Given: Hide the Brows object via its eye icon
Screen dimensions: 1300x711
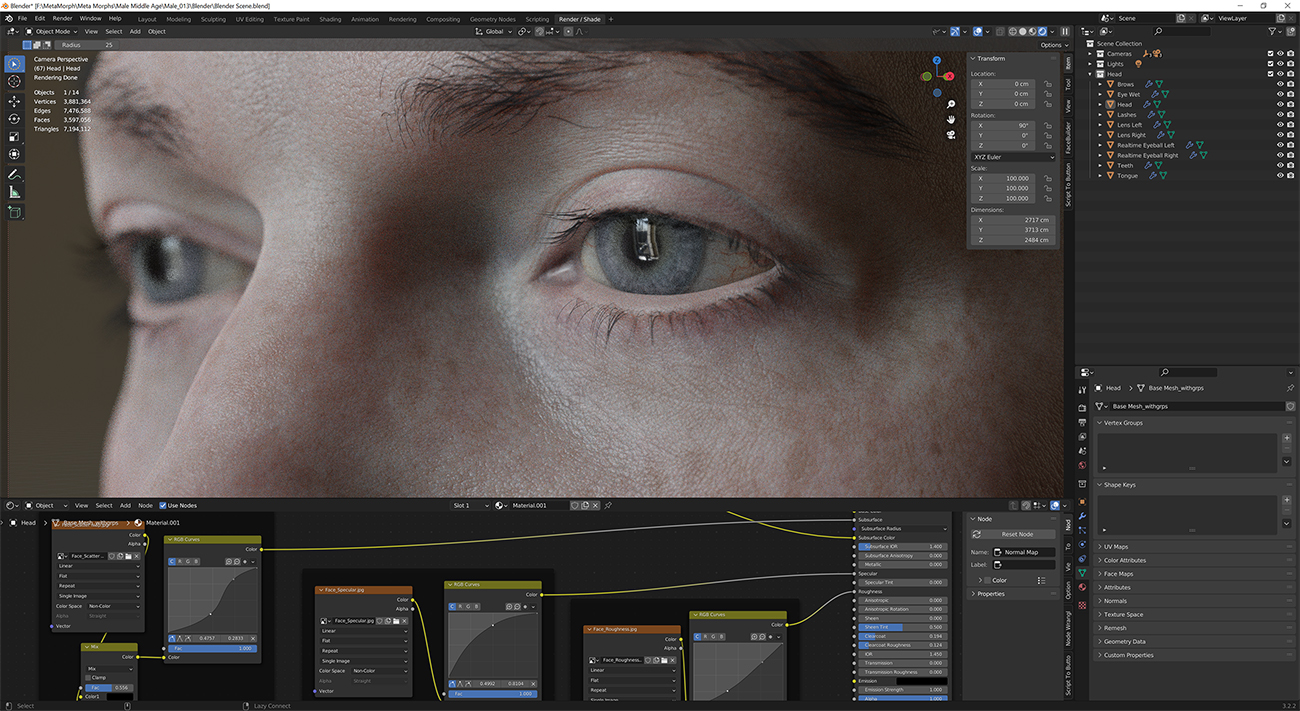Looking at the screenshot, I should (x=1279, y=84).
